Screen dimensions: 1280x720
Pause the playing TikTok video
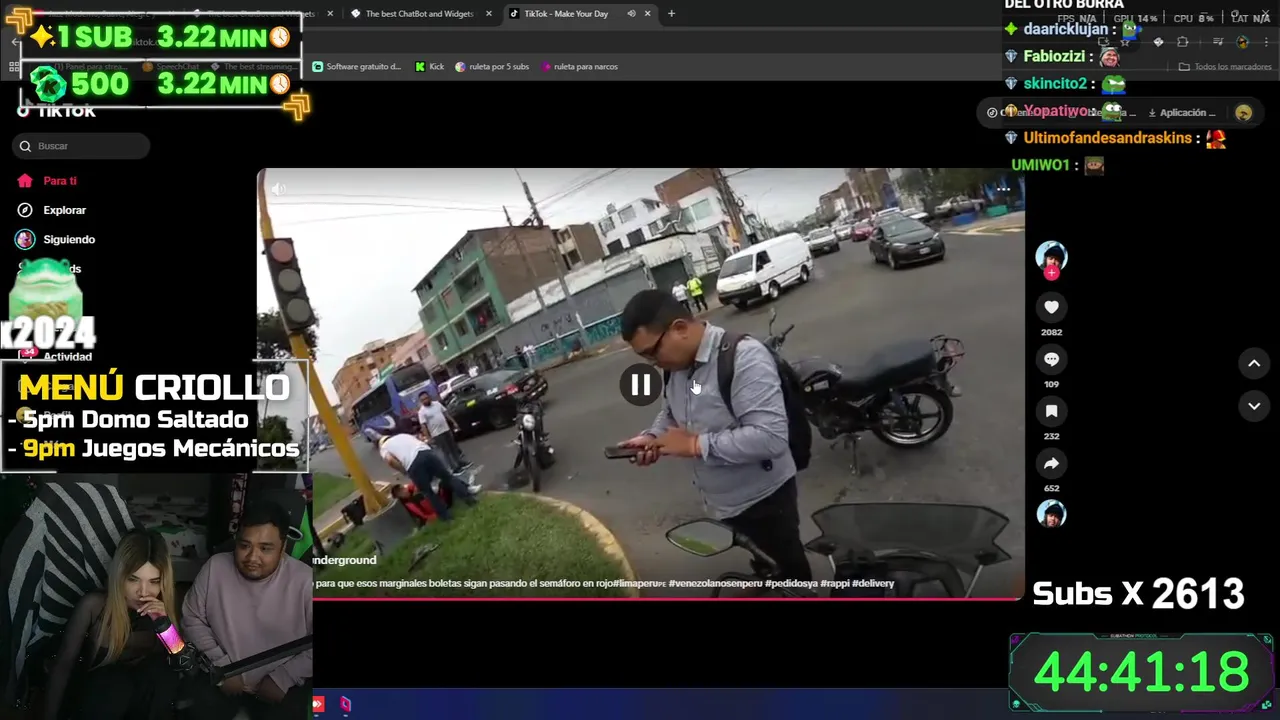641,385
